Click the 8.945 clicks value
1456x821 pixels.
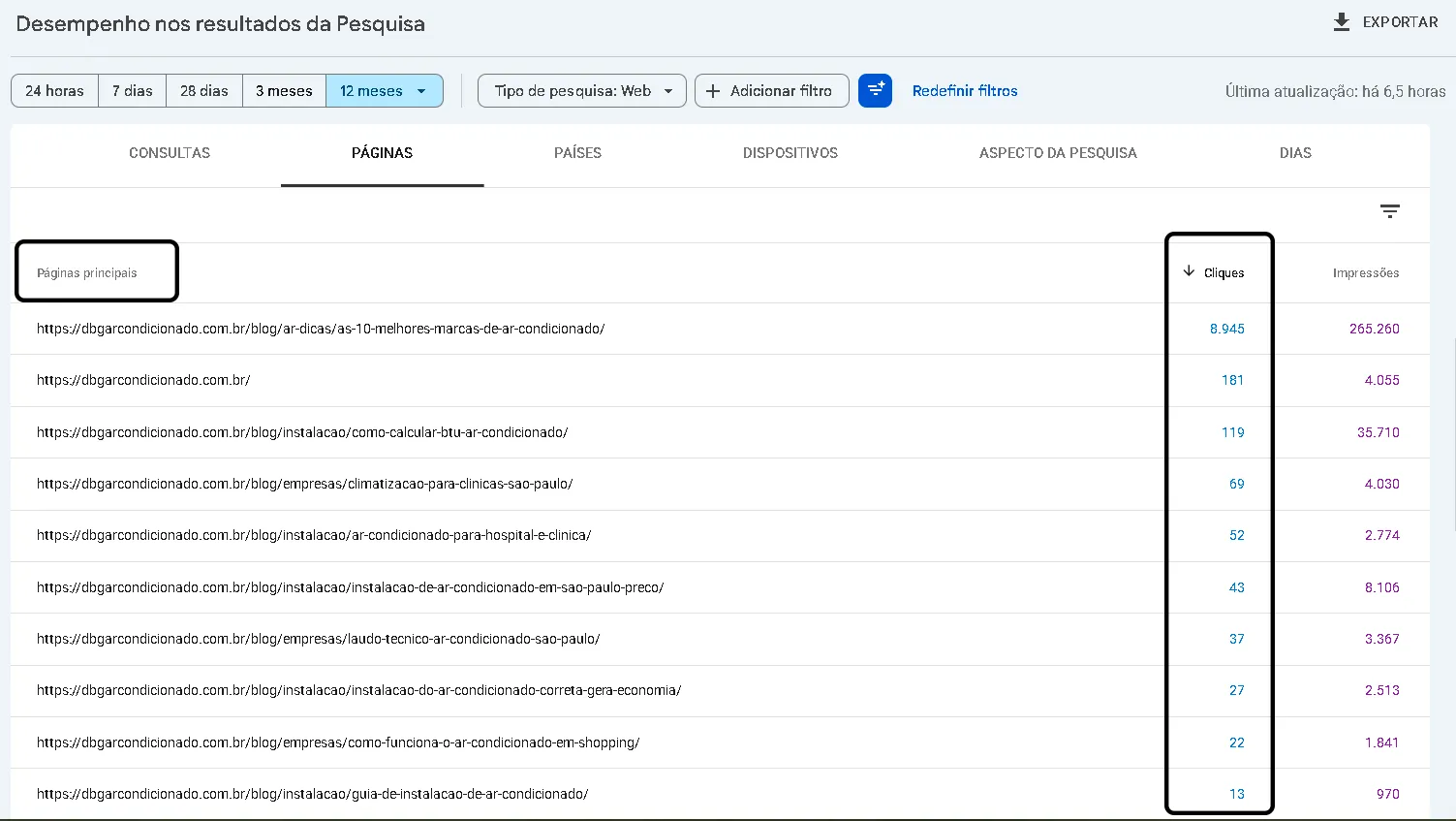point(1226,329)
